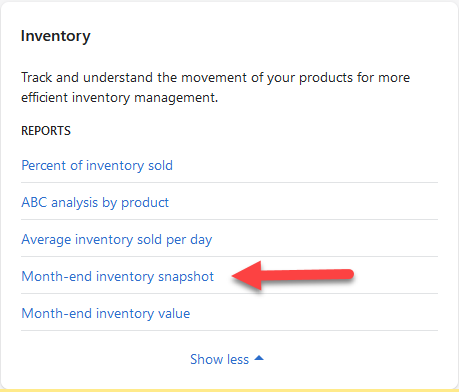Open Average inventory sold per day report
Image resolution: width=459 pixels, height=392 pixels.
click(x=117, y=240)
